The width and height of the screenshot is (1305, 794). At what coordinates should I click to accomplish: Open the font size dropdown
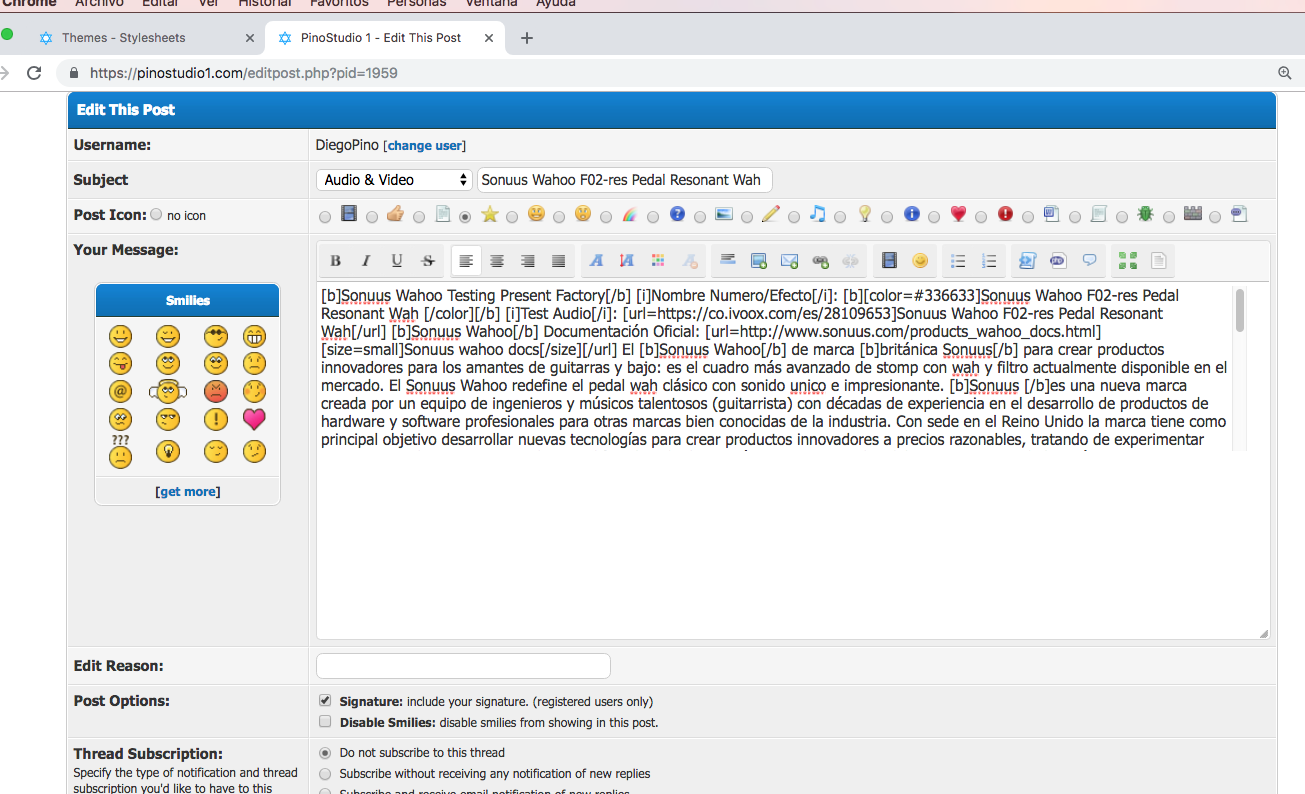(628, 261)
